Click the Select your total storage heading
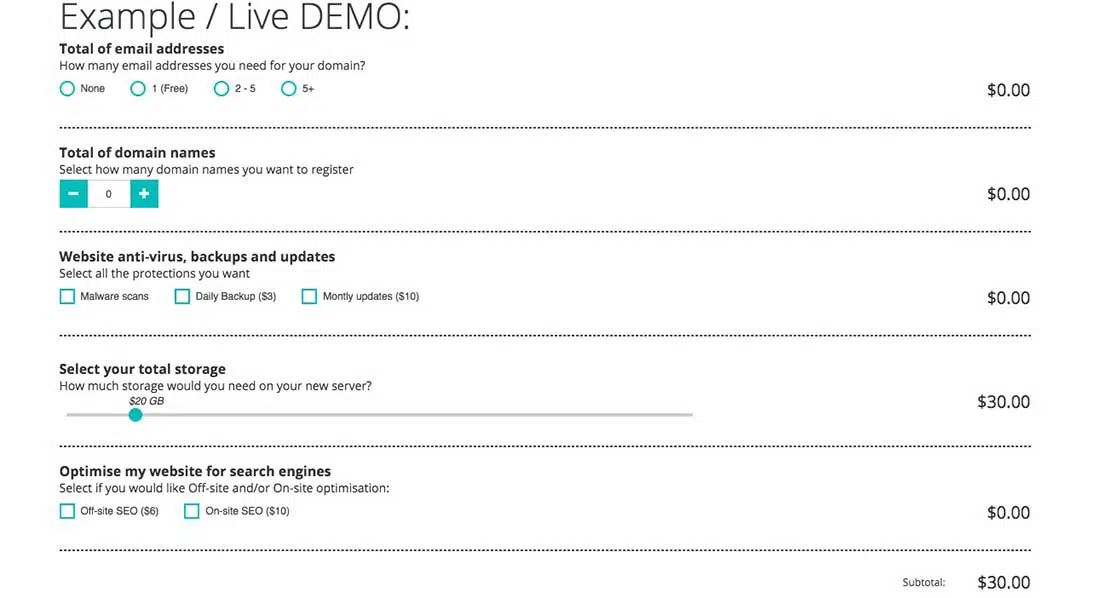Screen dimensions: 1100x598 [142, 369]
